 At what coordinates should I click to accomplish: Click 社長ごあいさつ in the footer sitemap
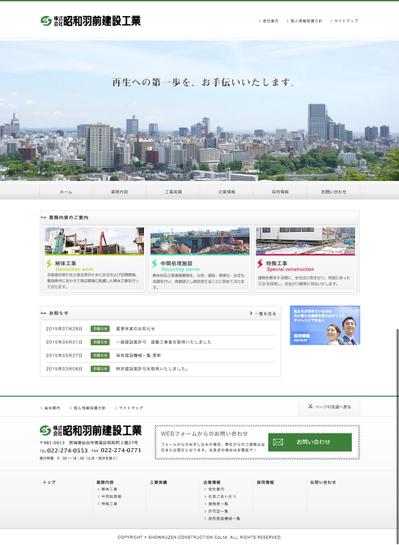point(222,496)
